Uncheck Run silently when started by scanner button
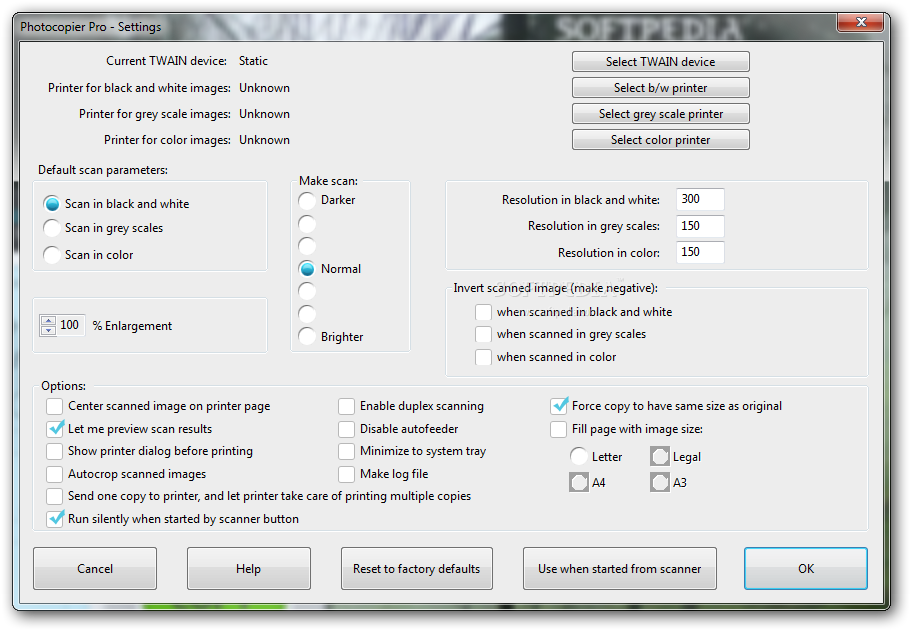This screenshot has width=911, height=631. [x=55, y=519]
